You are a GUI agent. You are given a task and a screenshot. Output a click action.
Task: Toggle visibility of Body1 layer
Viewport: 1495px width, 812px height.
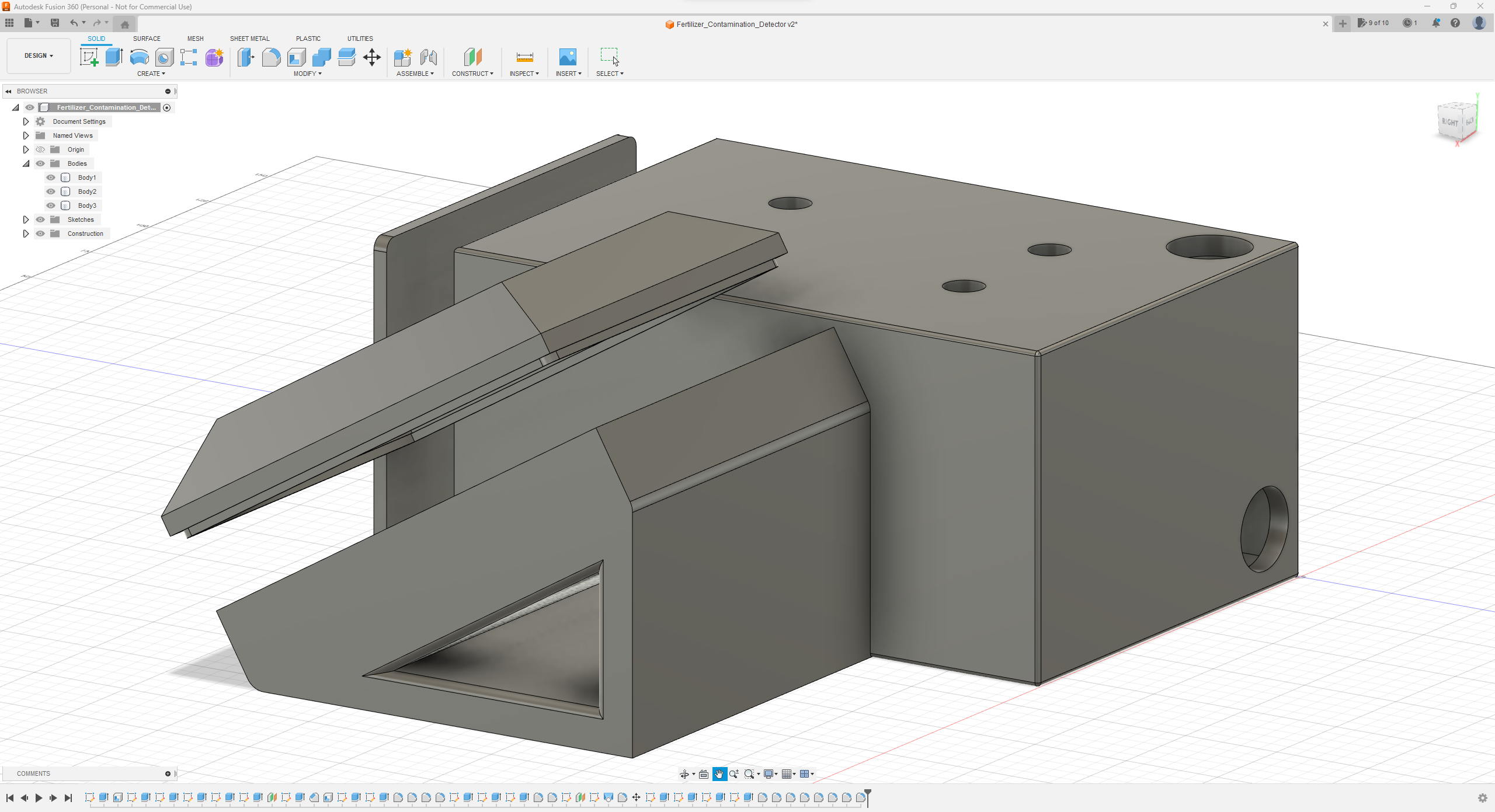[x=51, y=177]
